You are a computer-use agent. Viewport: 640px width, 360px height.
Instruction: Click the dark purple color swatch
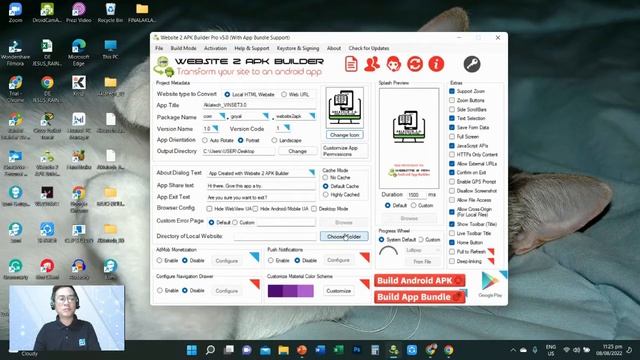click(x=275, y=291)
